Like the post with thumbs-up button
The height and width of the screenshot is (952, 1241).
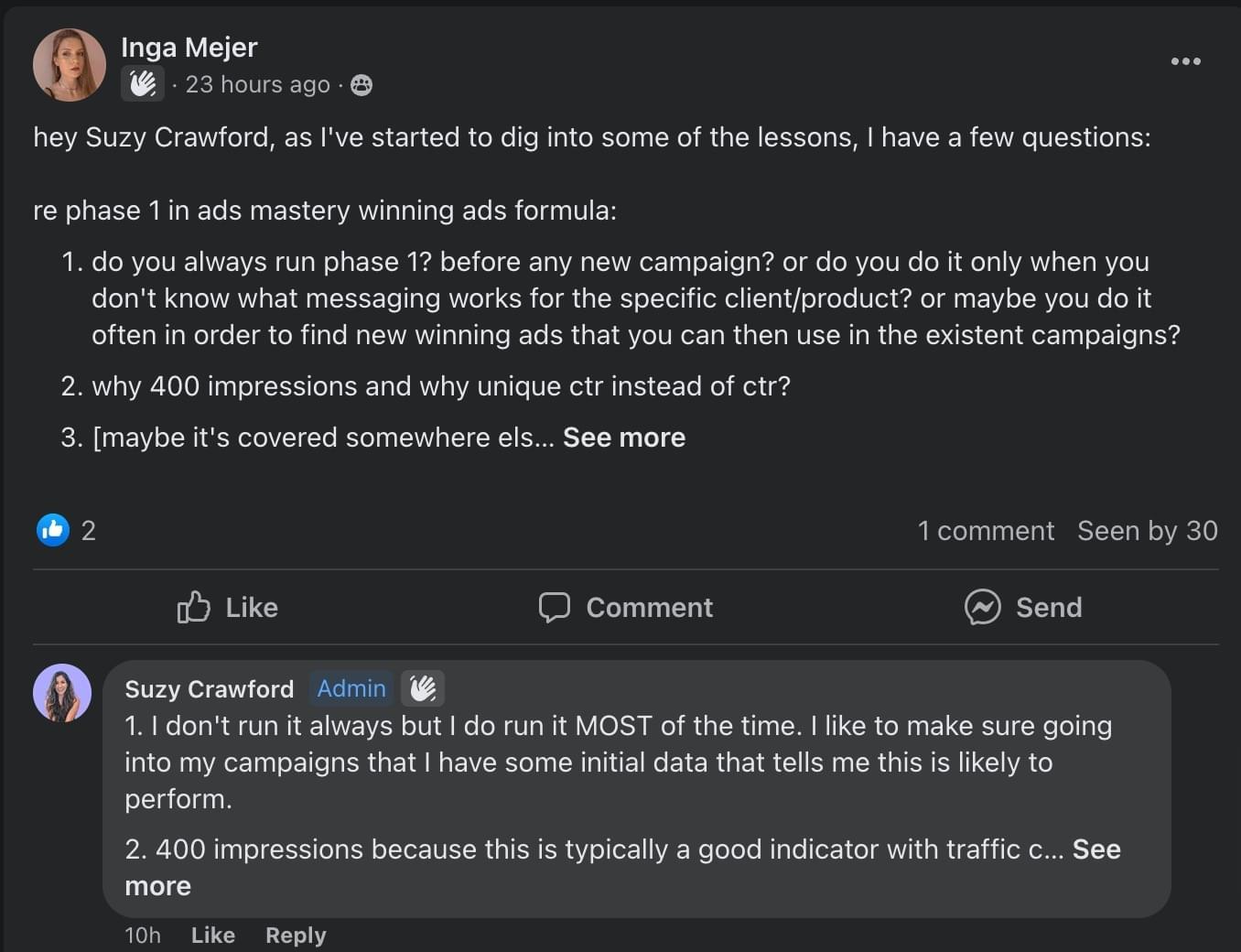pyautogui.click(x=227, y=607)
